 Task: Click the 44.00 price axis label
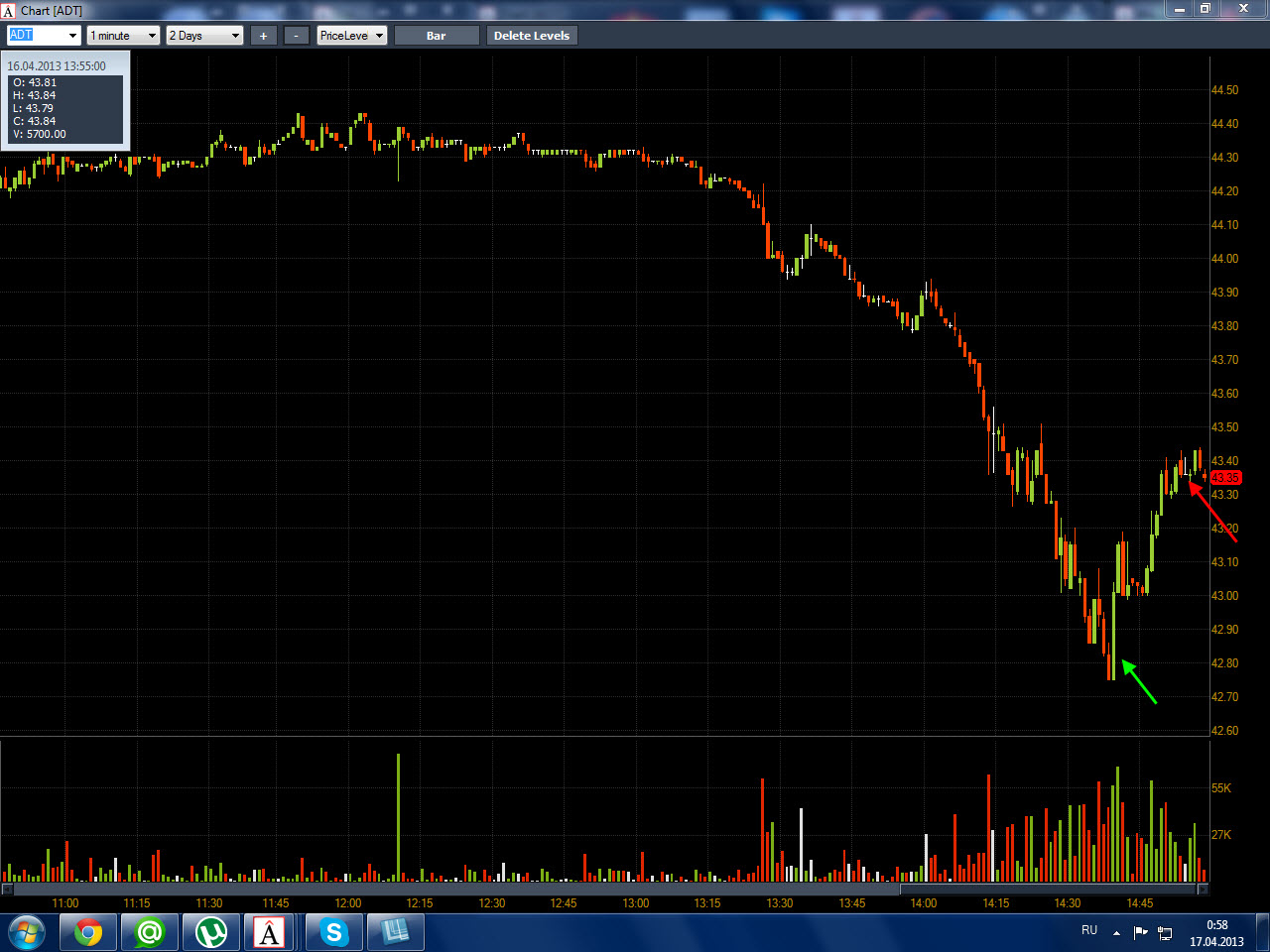coord(1224,259)
